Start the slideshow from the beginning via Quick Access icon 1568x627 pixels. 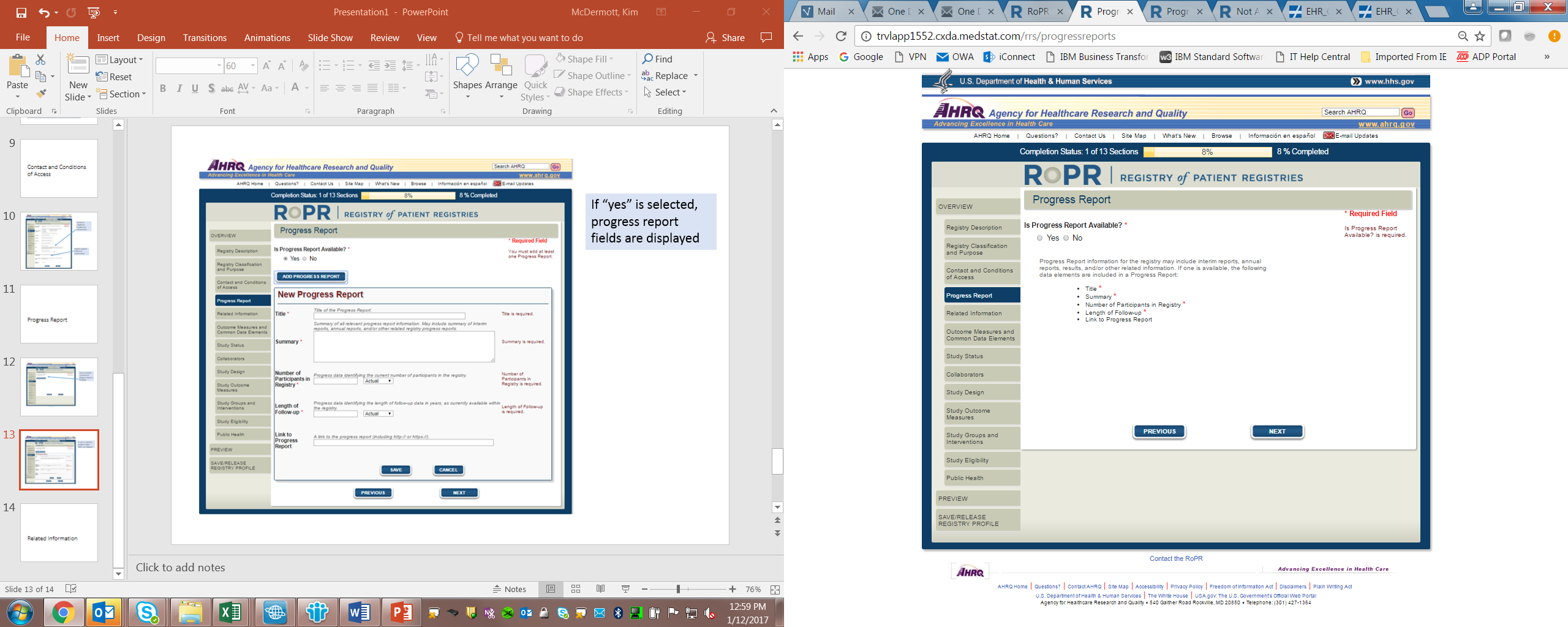(x=94, y=12)
